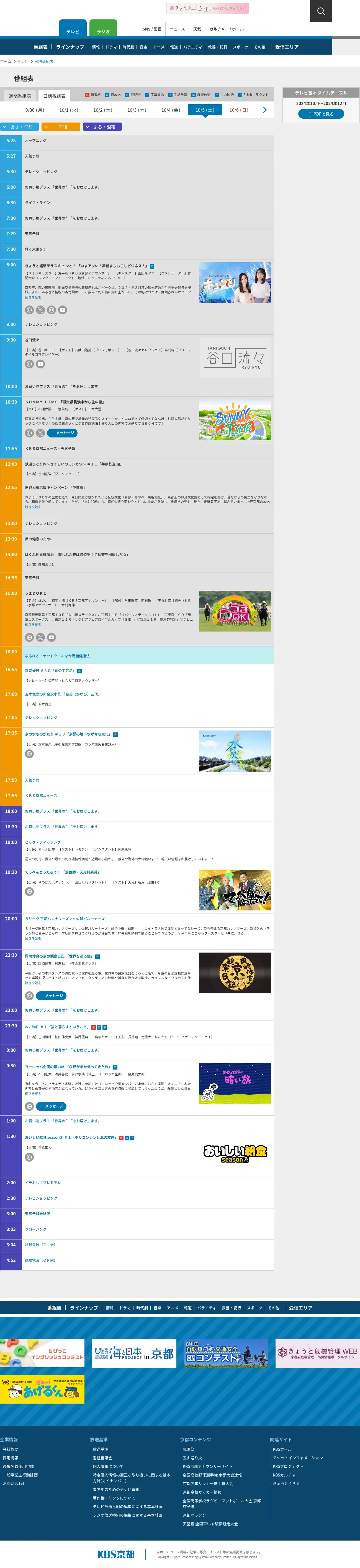This screenshot has height=1568, width=360.
Task: Select the 日別番組表 tab
Action: point(54,96)
